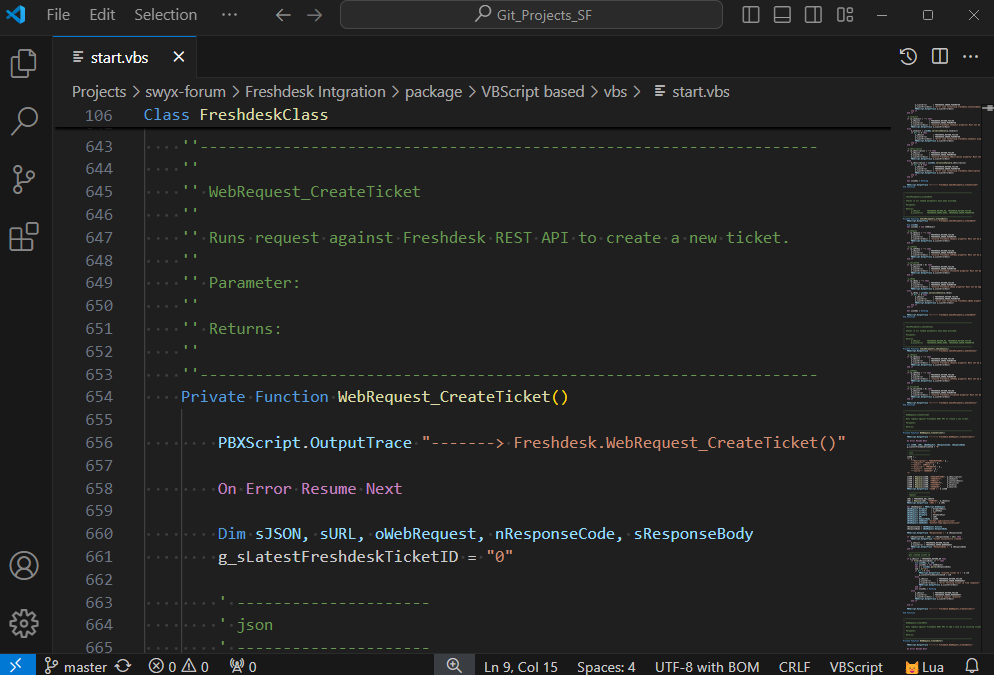Change language mode via VBScript
Image resolution: width=994 pixels, height=675 pixels.
(856, 667)
